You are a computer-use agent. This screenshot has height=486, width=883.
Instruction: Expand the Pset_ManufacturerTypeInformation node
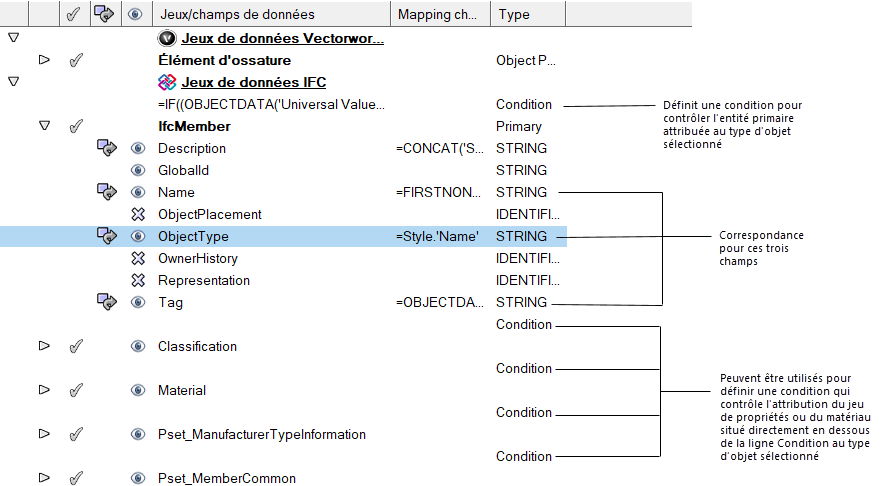pos(44,434)
